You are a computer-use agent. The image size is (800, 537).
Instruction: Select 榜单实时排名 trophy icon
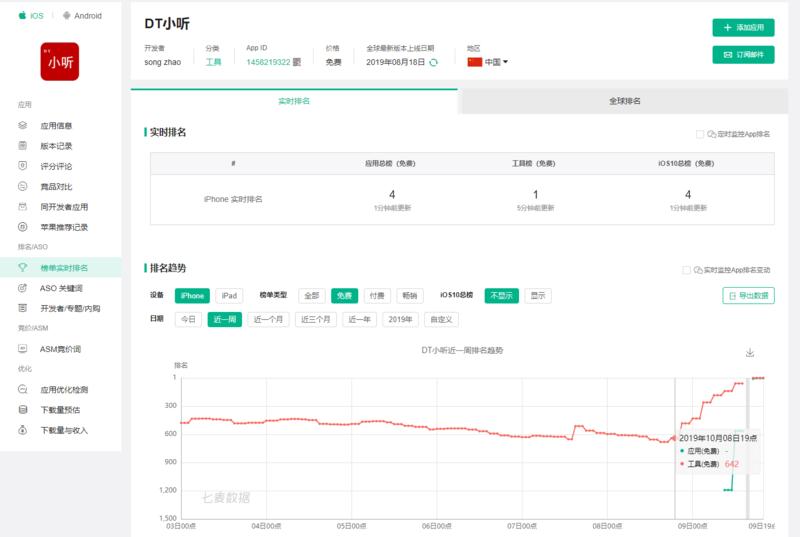click(x=22, y=267)
